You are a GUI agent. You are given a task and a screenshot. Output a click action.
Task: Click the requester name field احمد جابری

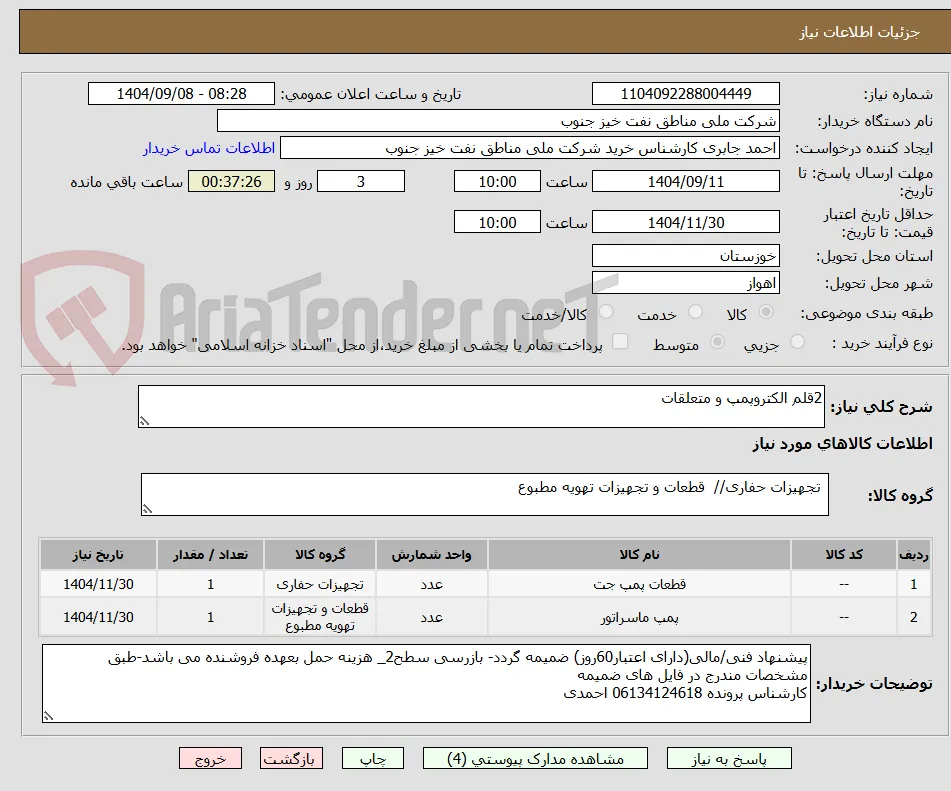coord(529,148)
